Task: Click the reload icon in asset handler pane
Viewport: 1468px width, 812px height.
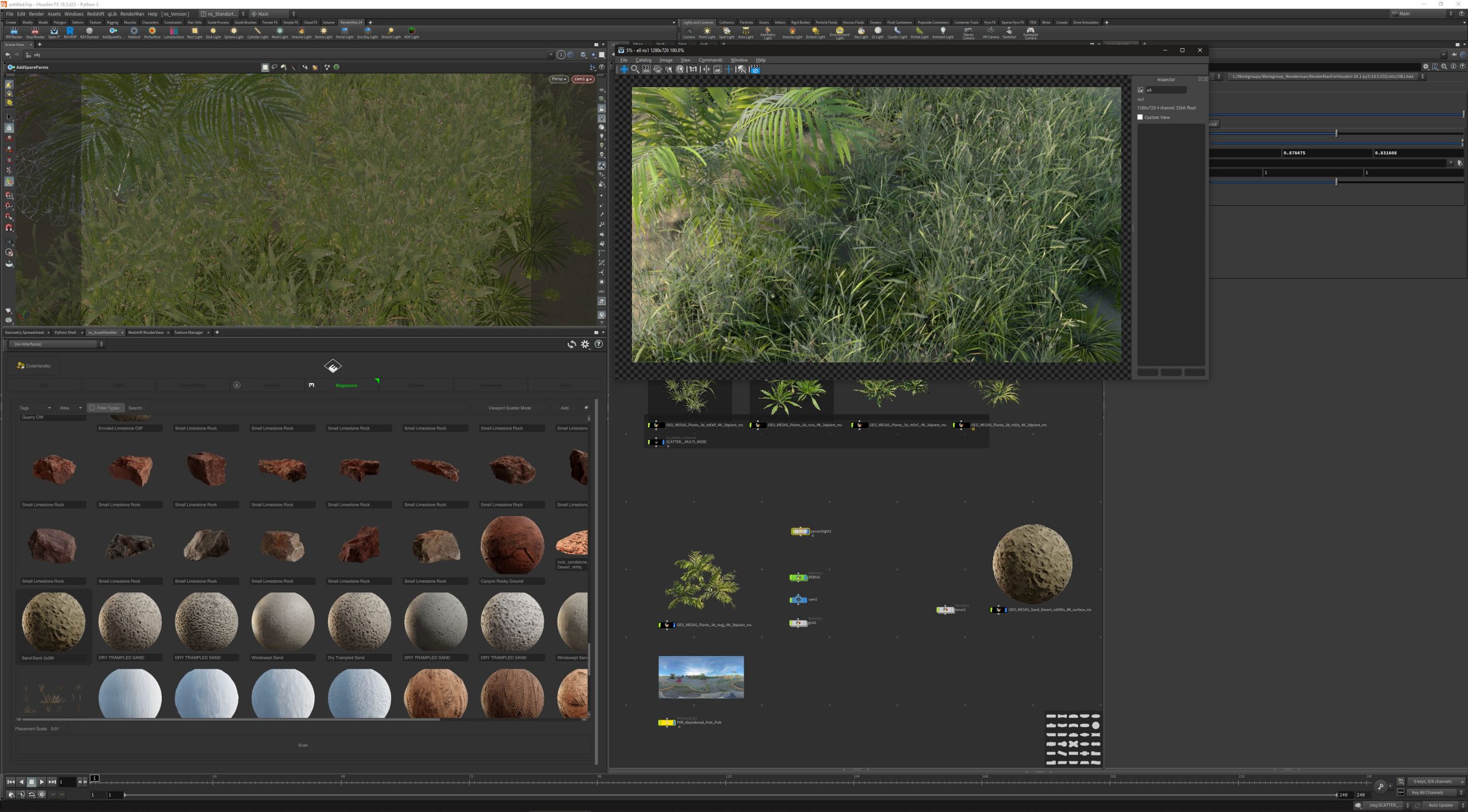Action: click(571, 344)
